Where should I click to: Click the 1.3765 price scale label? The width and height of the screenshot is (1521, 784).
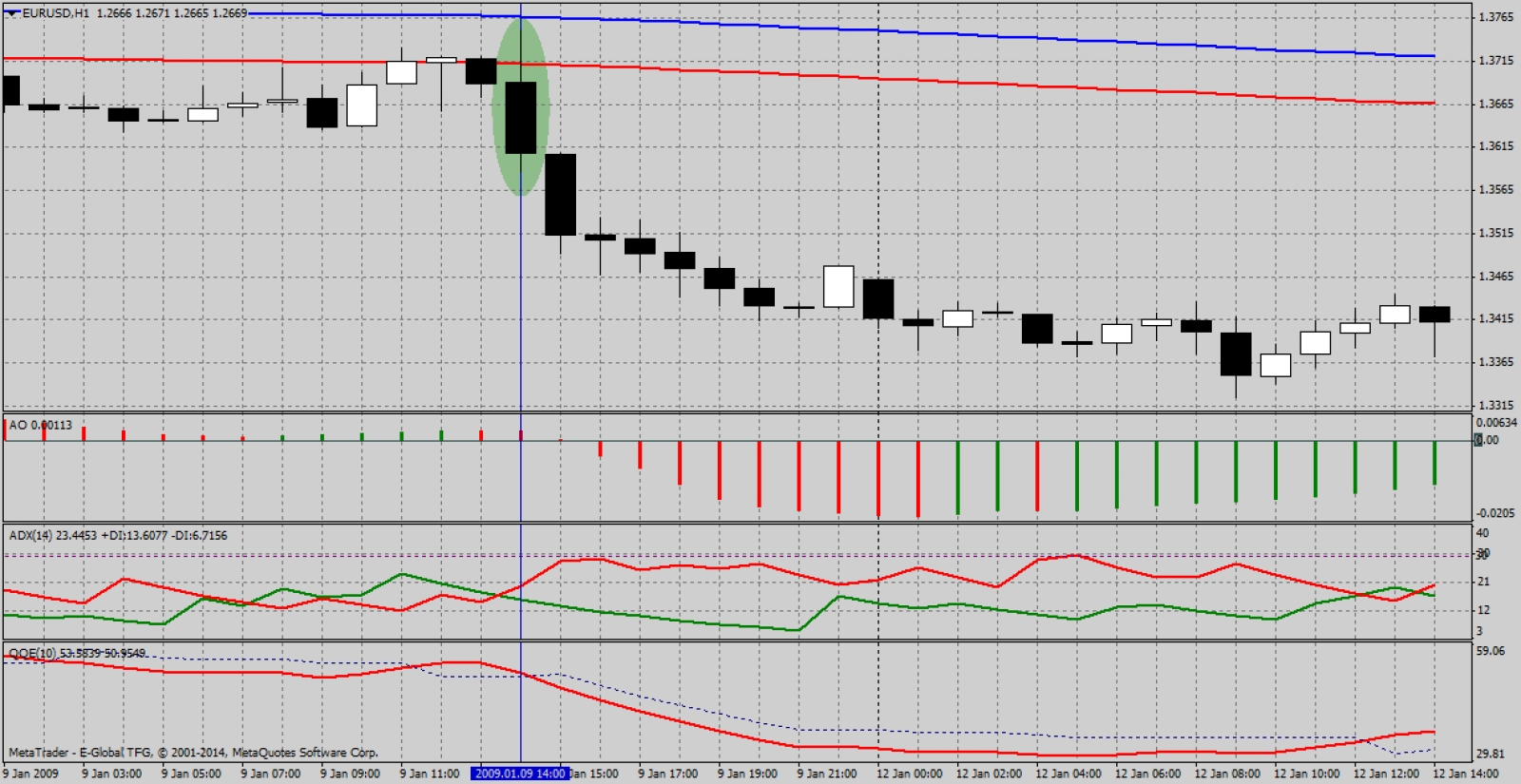(1495, 17)
